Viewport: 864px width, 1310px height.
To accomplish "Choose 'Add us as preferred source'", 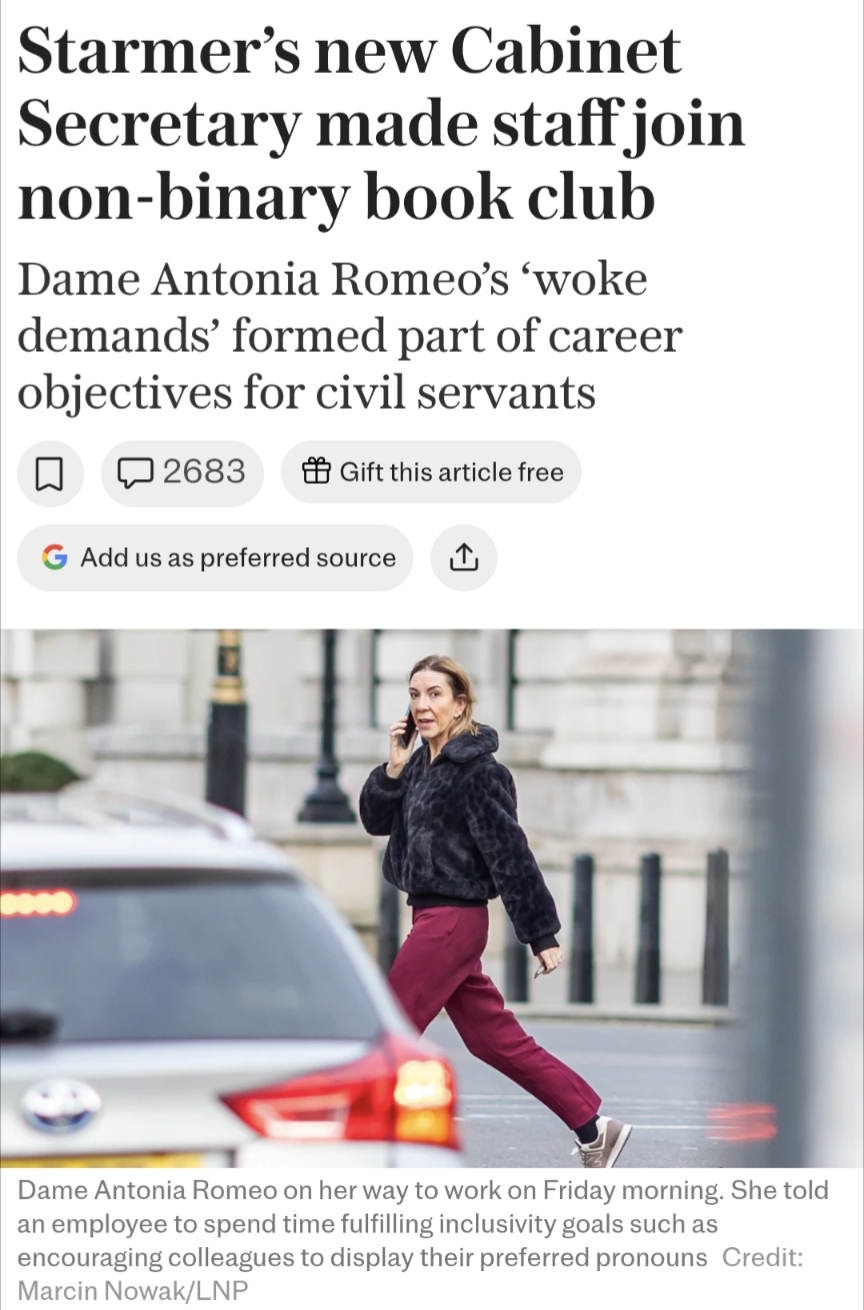I will point(215,558).
